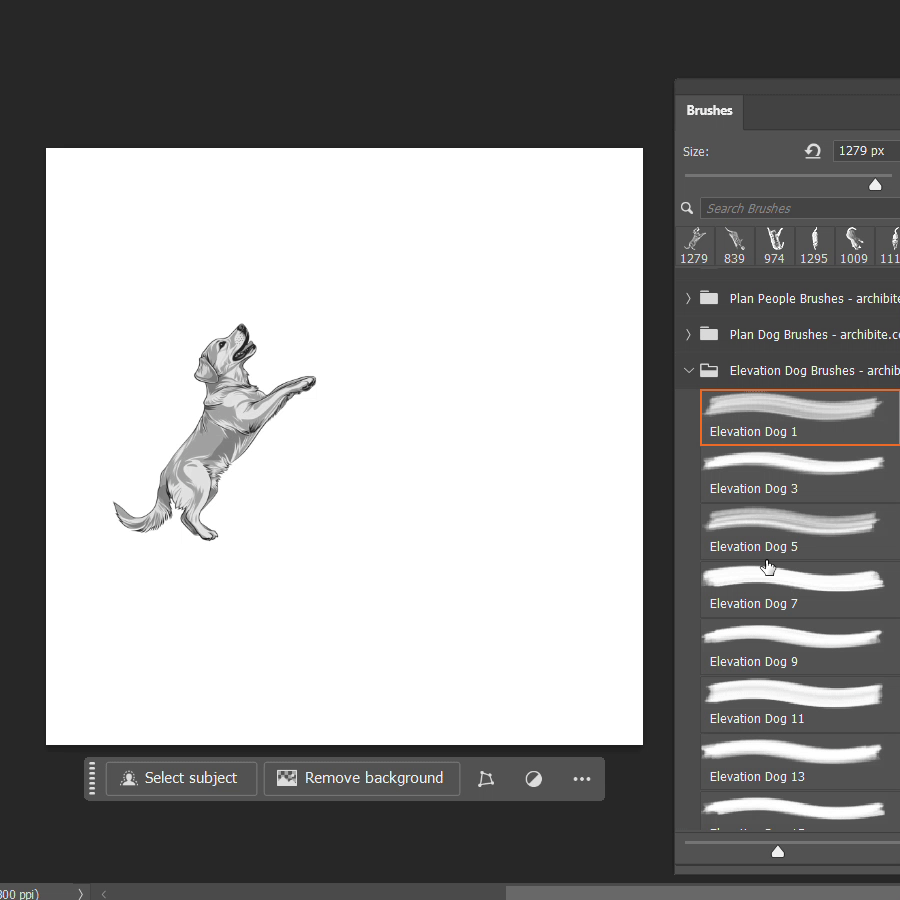Expand the Plan Dog Brushes folder
Image resolution: width=900 pixels, height=900 pixels.
(688, 334)
